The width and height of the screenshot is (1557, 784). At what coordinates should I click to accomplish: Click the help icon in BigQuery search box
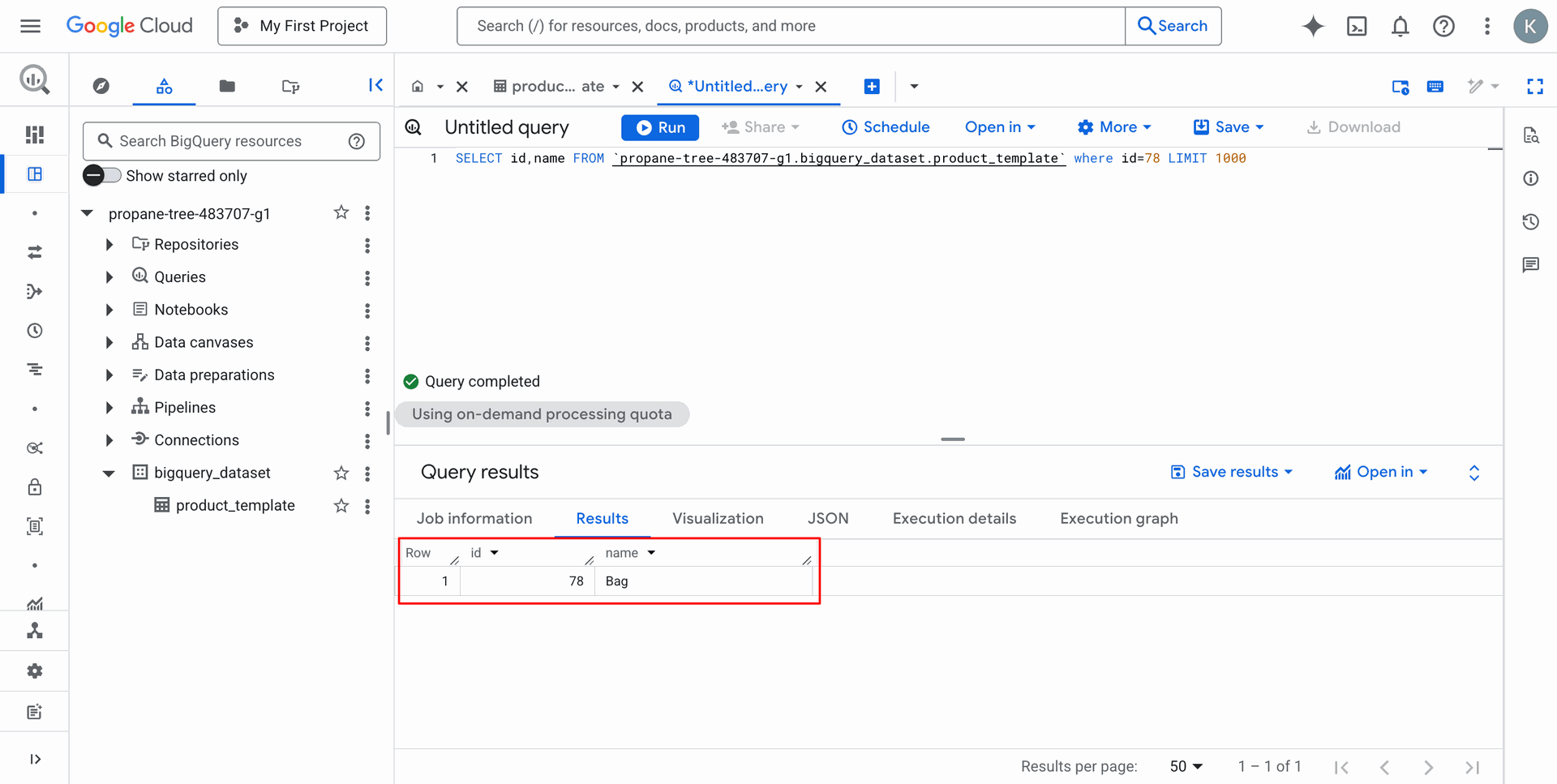357,141
